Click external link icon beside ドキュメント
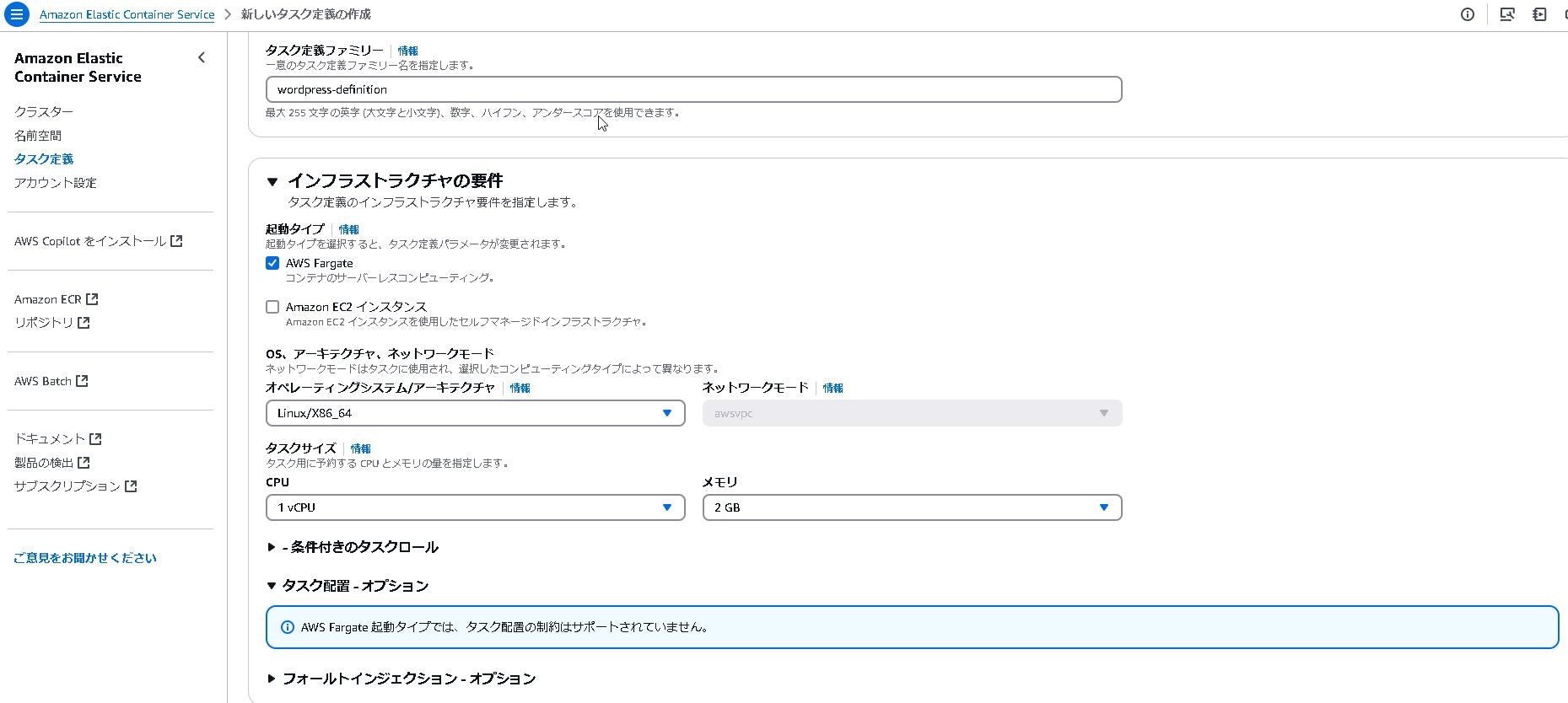 95,439
